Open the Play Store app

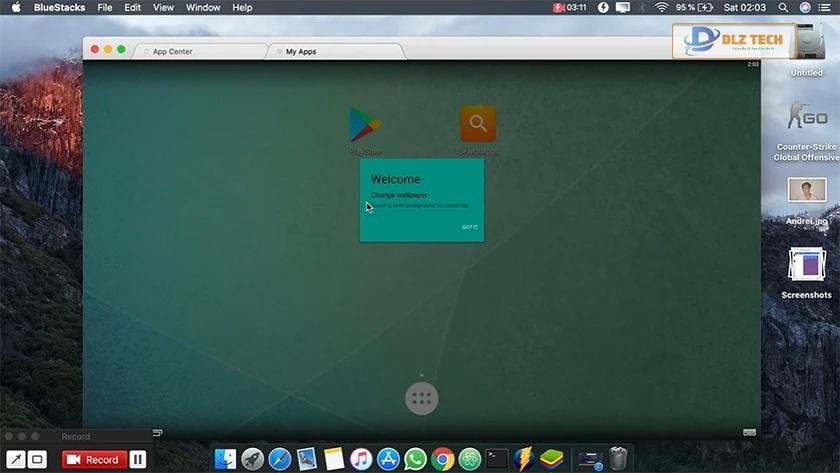pos(364,125)
